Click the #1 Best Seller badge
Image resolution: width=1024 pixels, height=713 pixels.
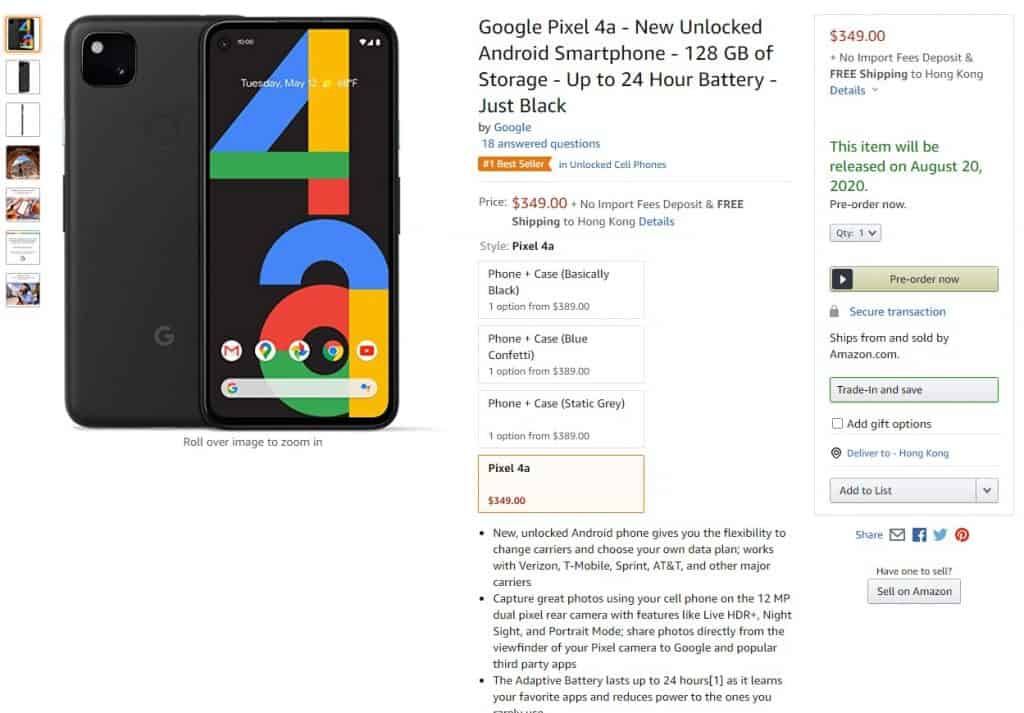513,164
